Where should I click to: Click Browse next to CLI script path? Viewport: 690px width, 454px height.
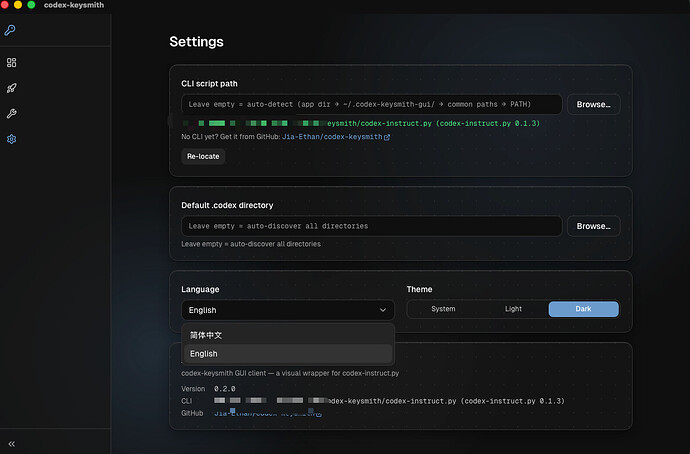(593, 104)
